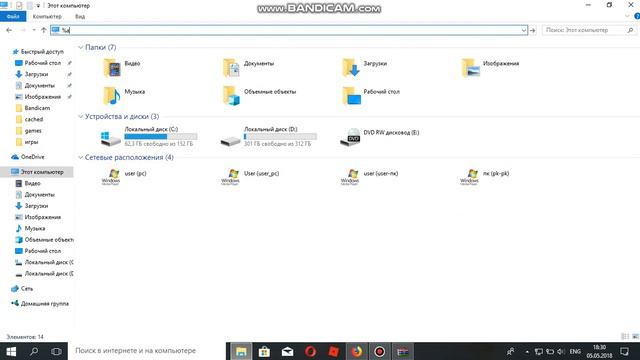This screenshot has height=360, width=640.
Task: Select Музыка under Этот компьютер in sidebar
Action: 30,229
